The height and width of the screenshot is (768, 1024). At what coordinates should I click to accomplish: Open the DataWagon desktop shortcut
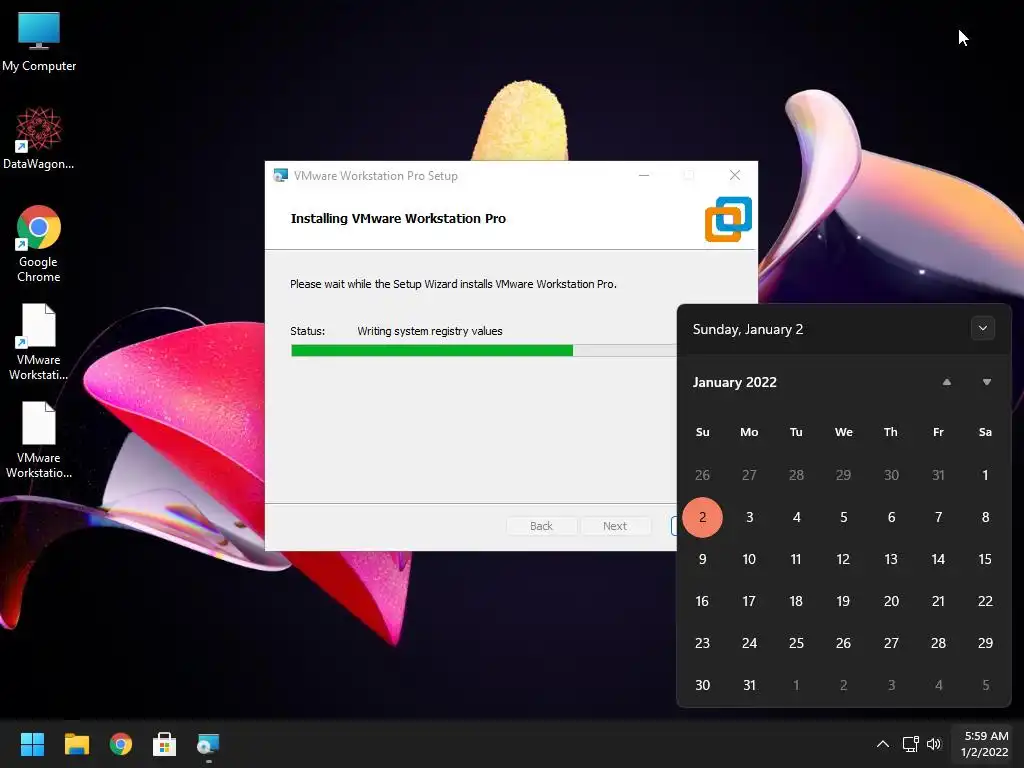click(39, 138)
